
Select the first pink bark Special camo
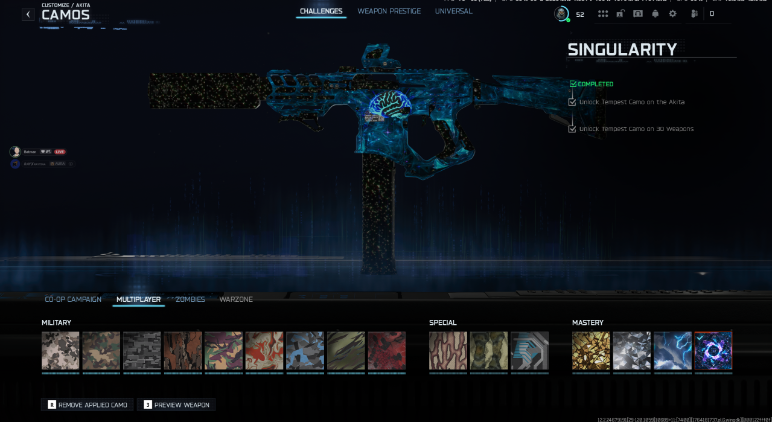448,351
